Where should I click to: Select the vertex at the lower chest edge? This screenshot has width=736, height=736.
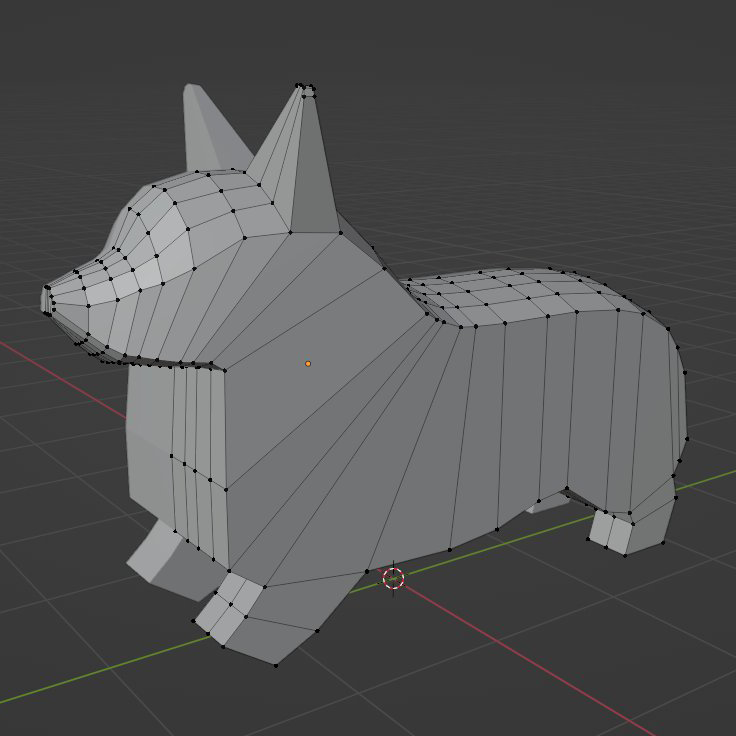tap(226, 489)
